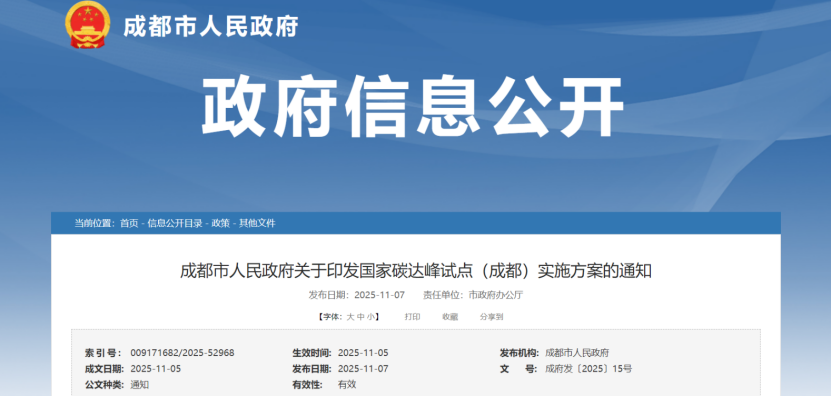This screenshot has width=831, height=396.
Task: Click 公文种类 value 通知
Action: click(140, 385)
